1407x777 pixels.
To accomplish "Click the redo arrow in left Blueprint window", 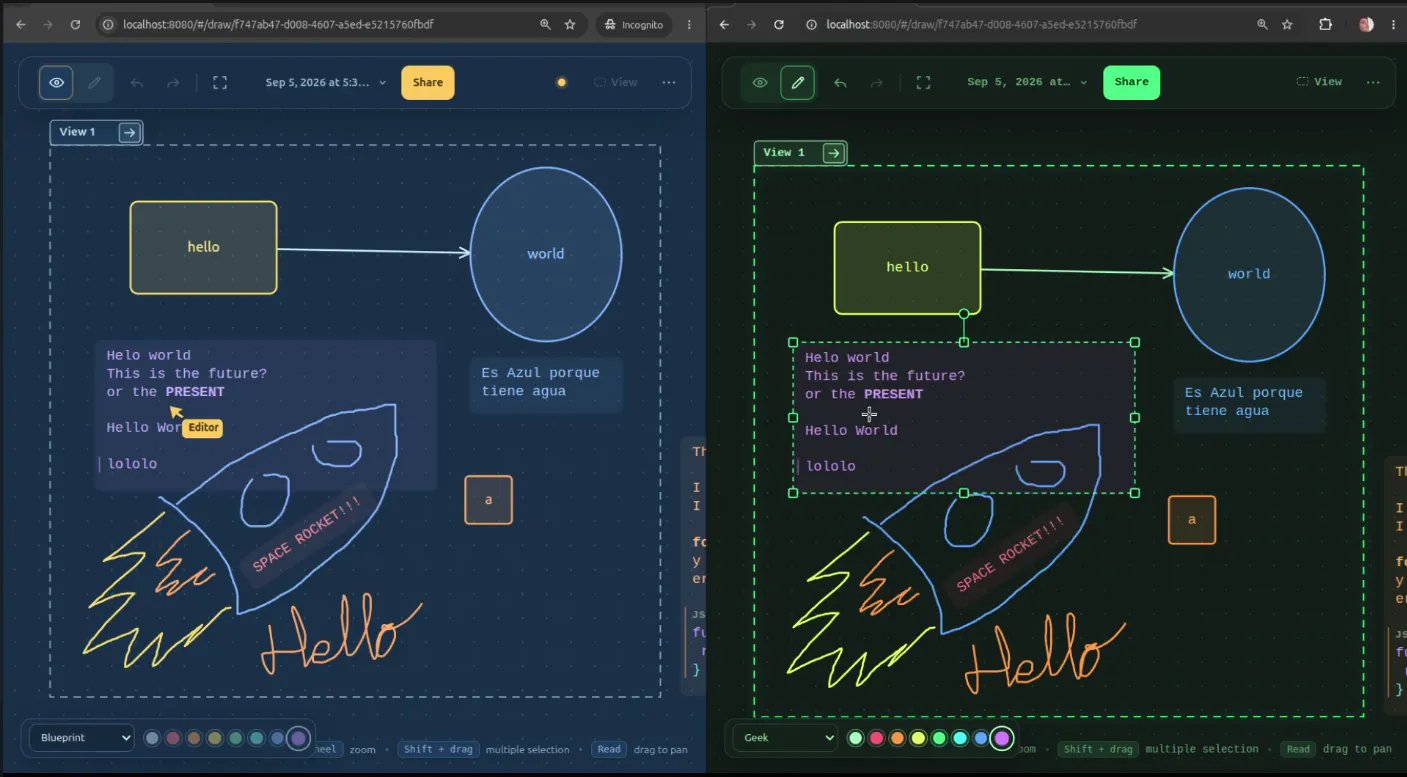I will coord(173,83).
